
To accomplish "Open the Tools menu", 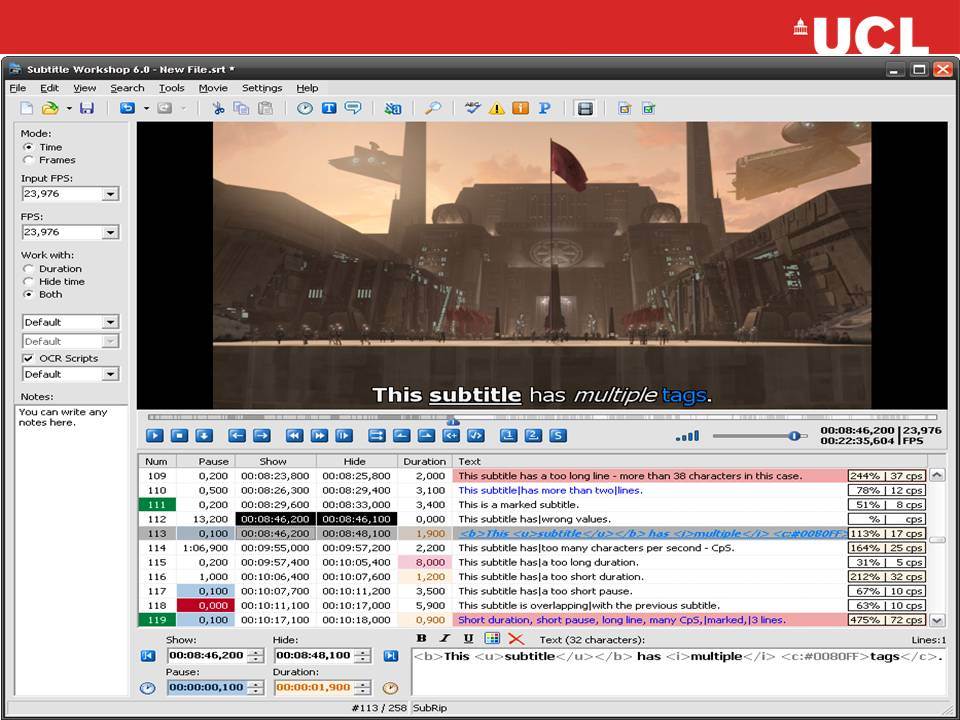I will (171, 88).
